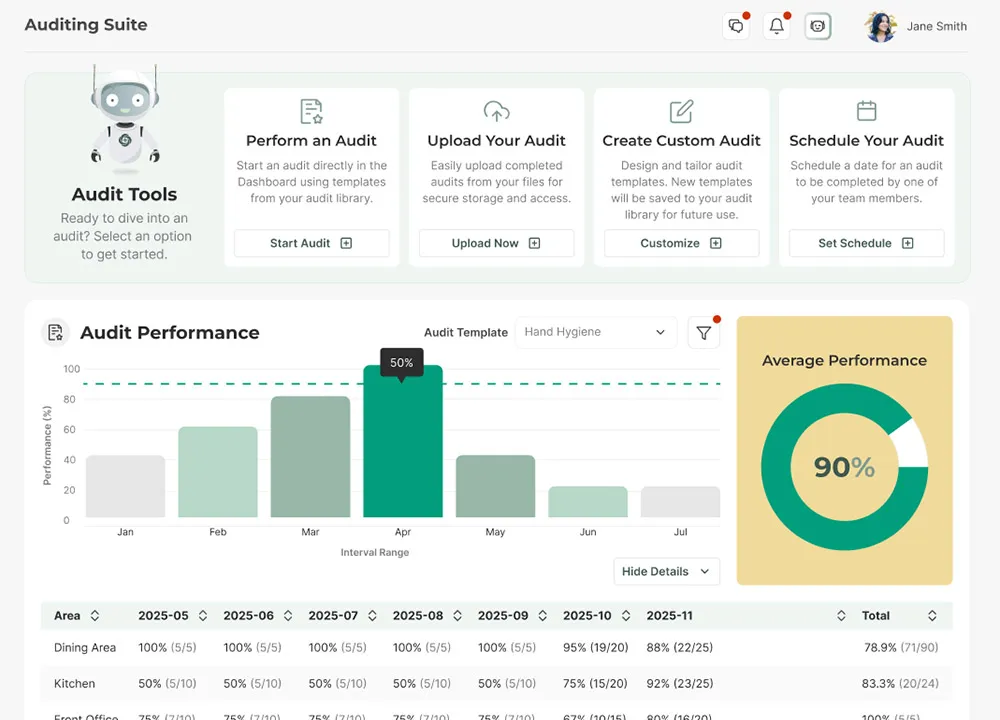
Task: Click Kitchen total 83.3% (20/24)
Action: click(x=900, y=684)
